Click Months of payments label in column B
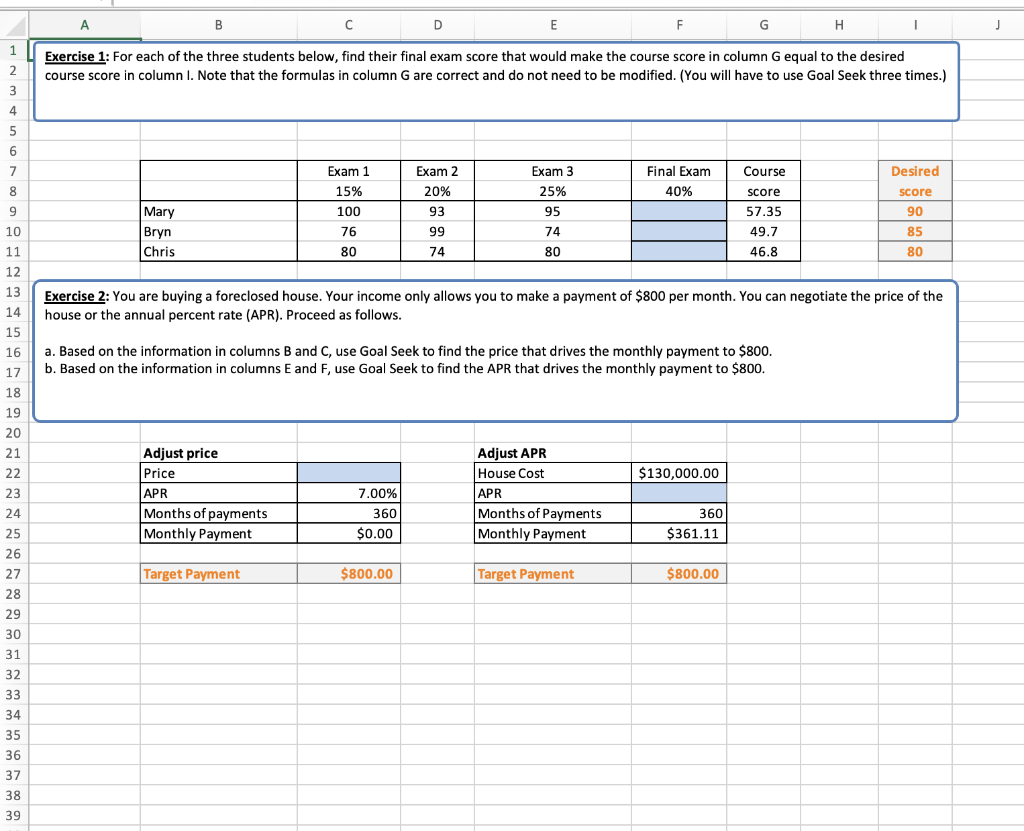 [x=218, y=513]
